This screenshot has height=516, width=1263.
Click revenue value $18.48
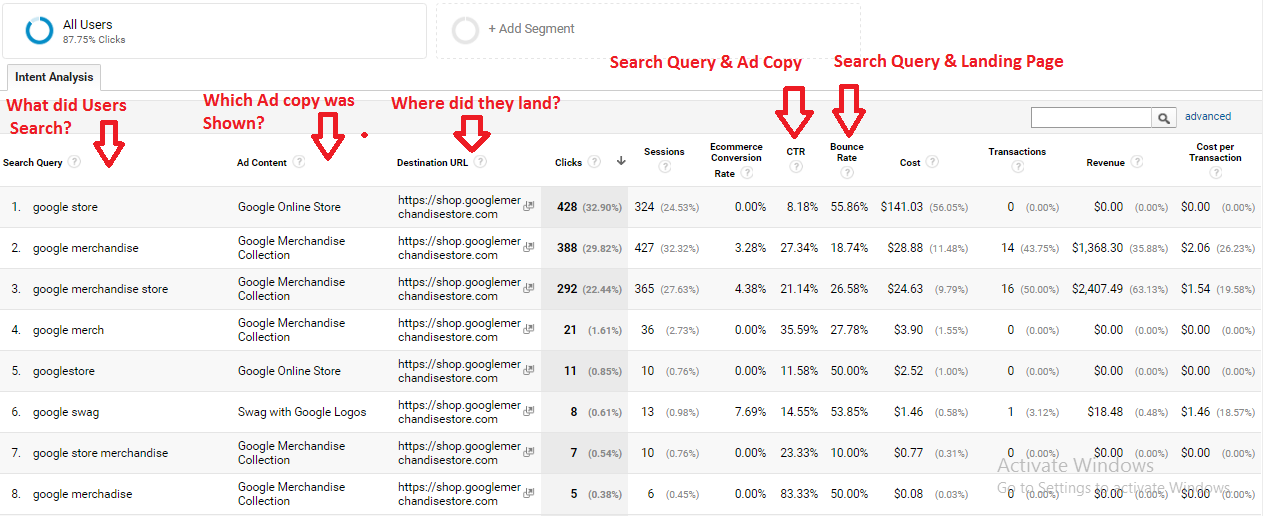[x=1106, y=412]
